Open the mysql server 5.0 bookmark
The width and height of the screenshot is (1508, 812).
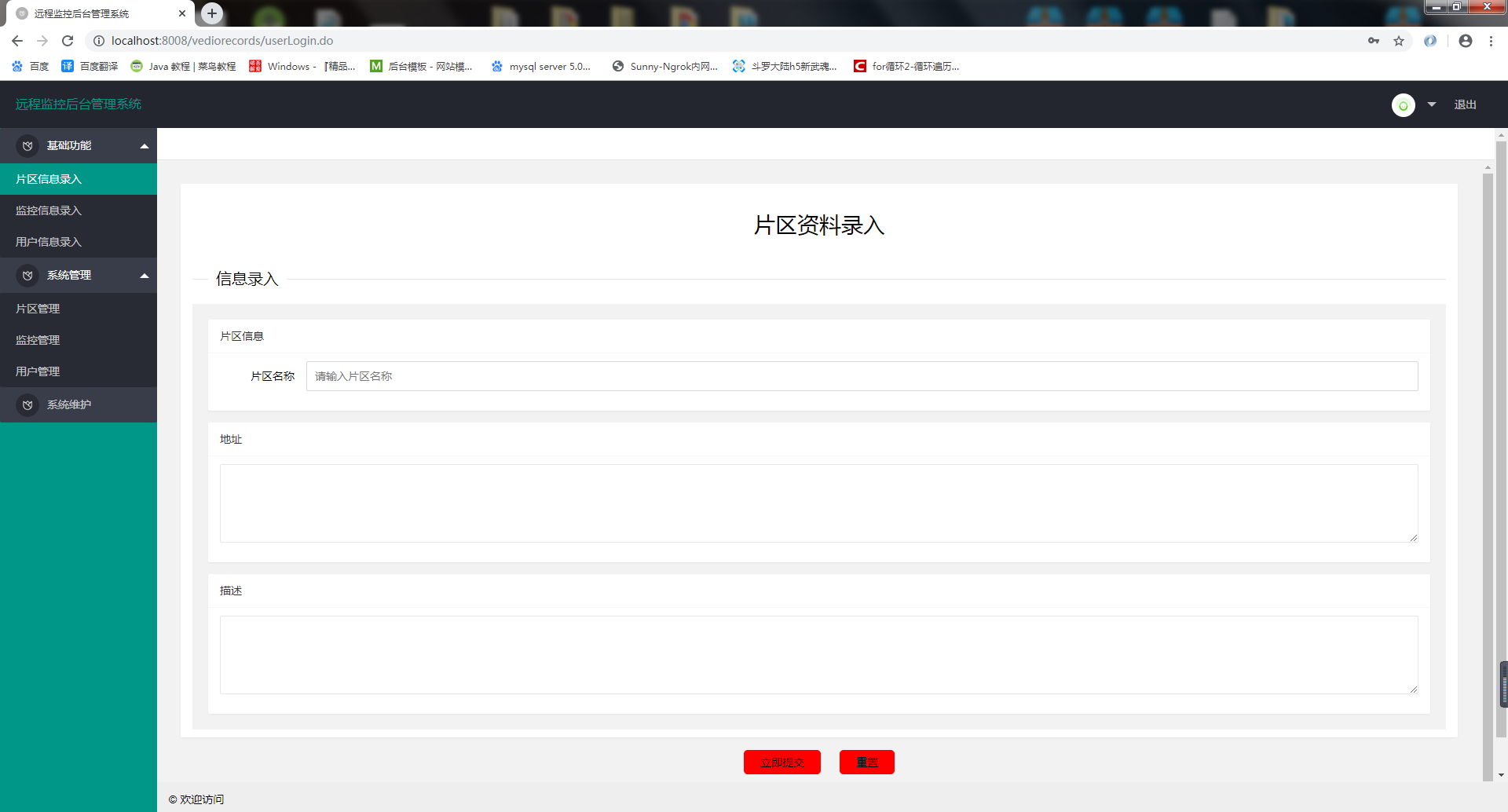click(x=540, y=67)
